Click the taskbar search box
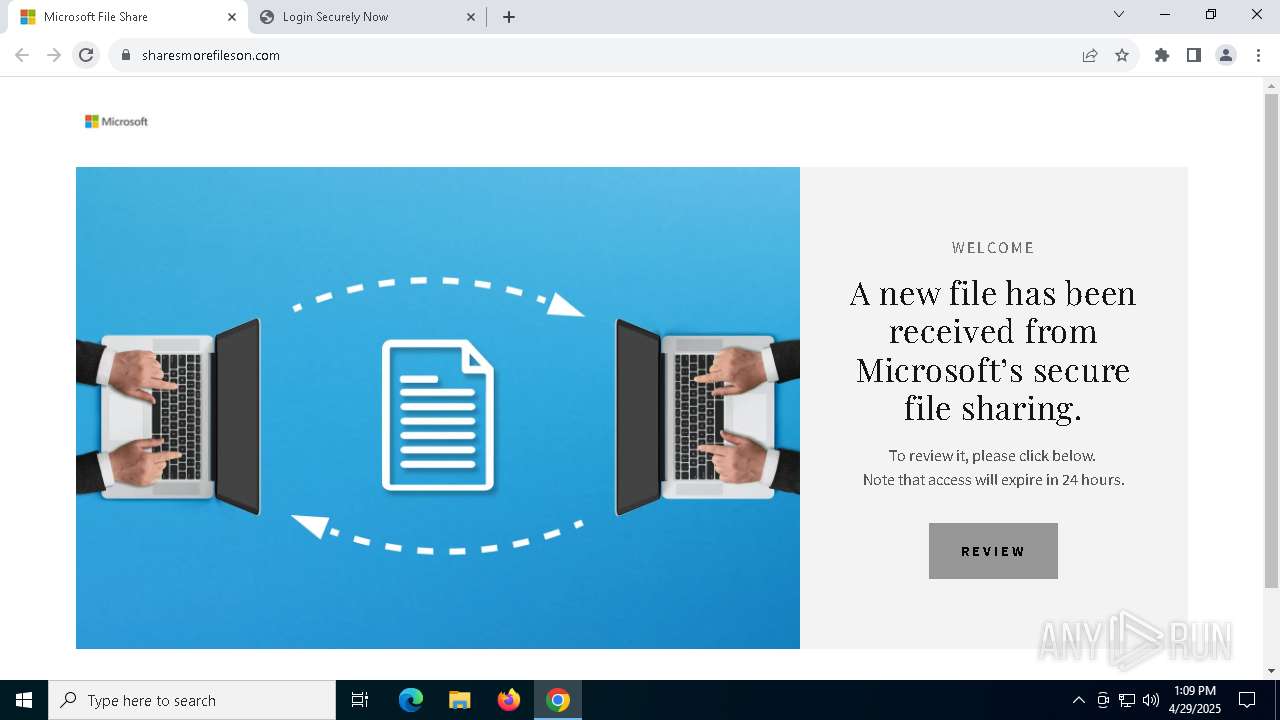This screenshot has height=720, width=1280. [192, 700]
